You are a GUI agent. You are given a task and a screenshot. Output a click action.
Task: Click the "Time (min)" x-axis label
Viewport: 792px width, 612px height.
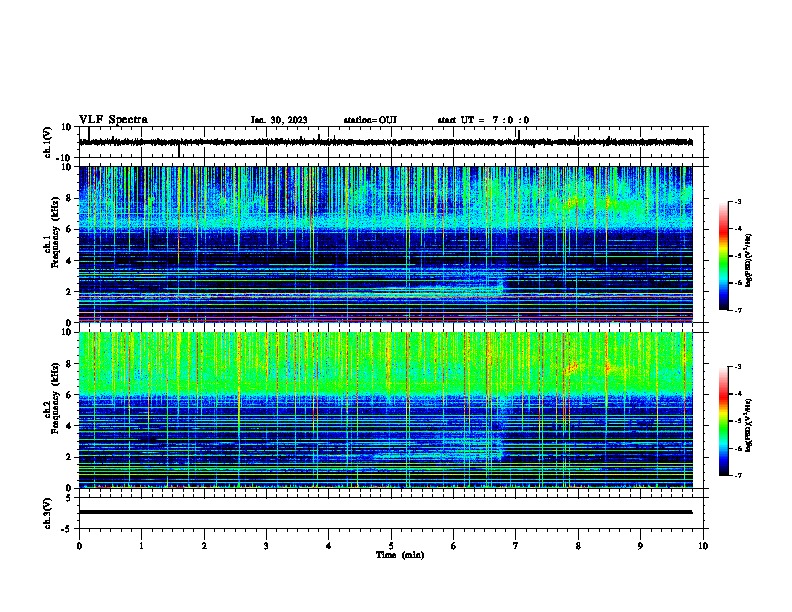pyautogui.click(x=400, y=555)
